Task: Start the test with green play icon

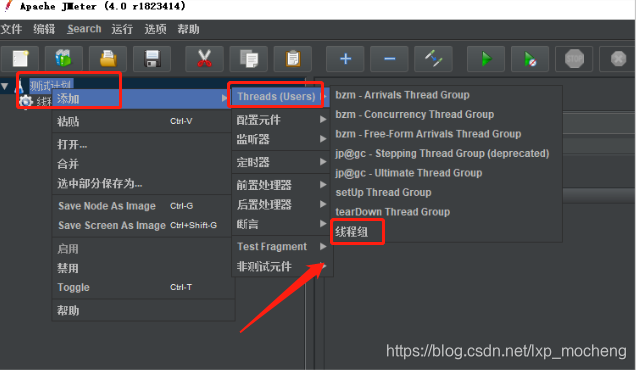Action: pos(486,59)
